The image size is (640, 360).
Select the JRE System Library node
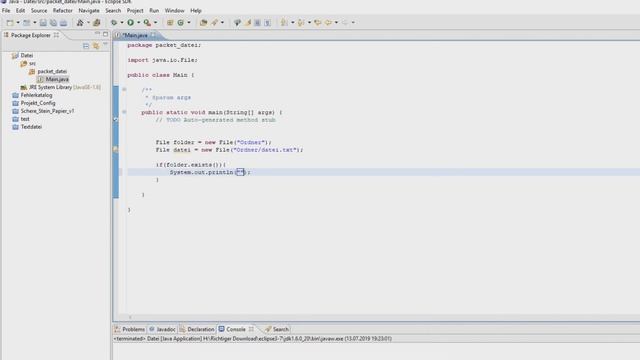[60, 87]
